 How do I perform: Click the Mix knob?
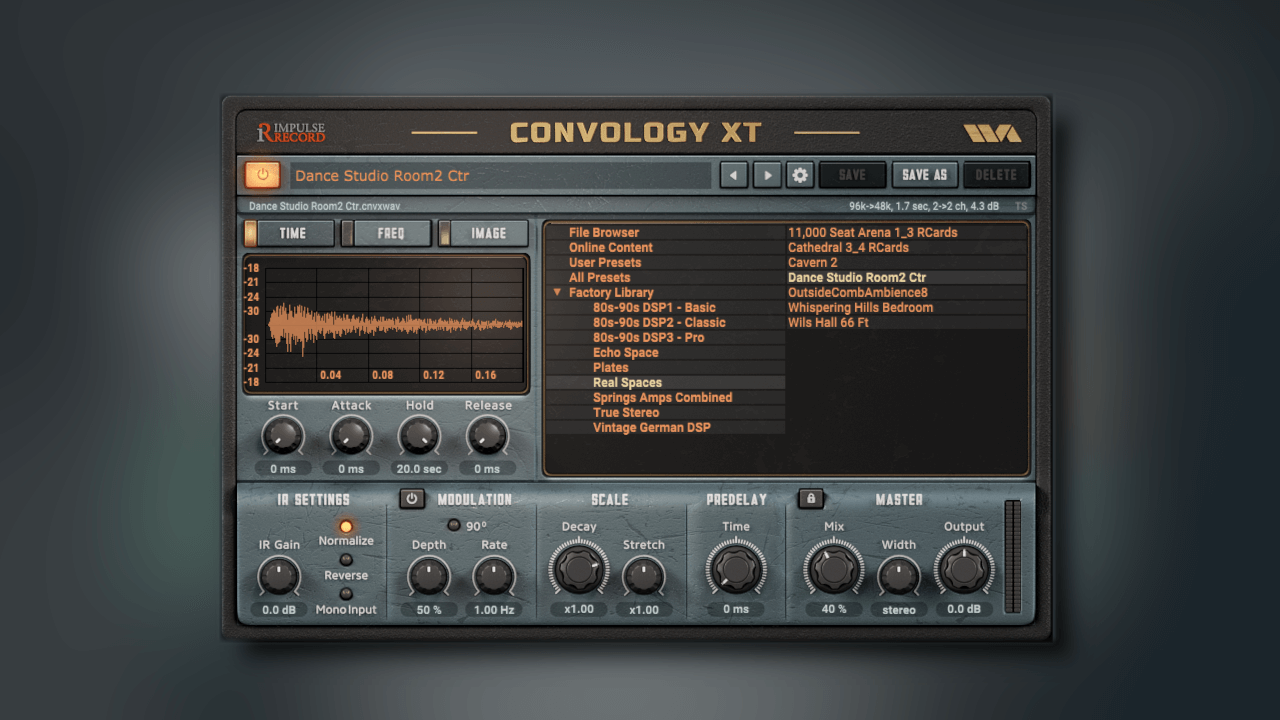pyautogui.click(x=833, y=570)
